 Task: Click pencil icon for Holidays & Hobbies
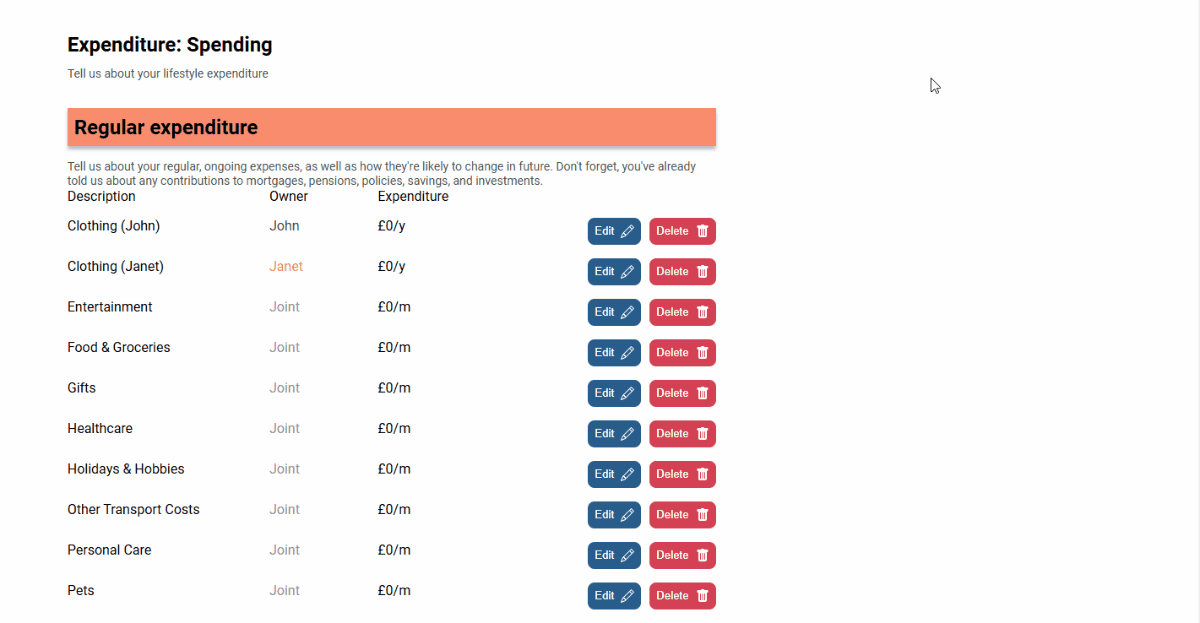point(628,474)
